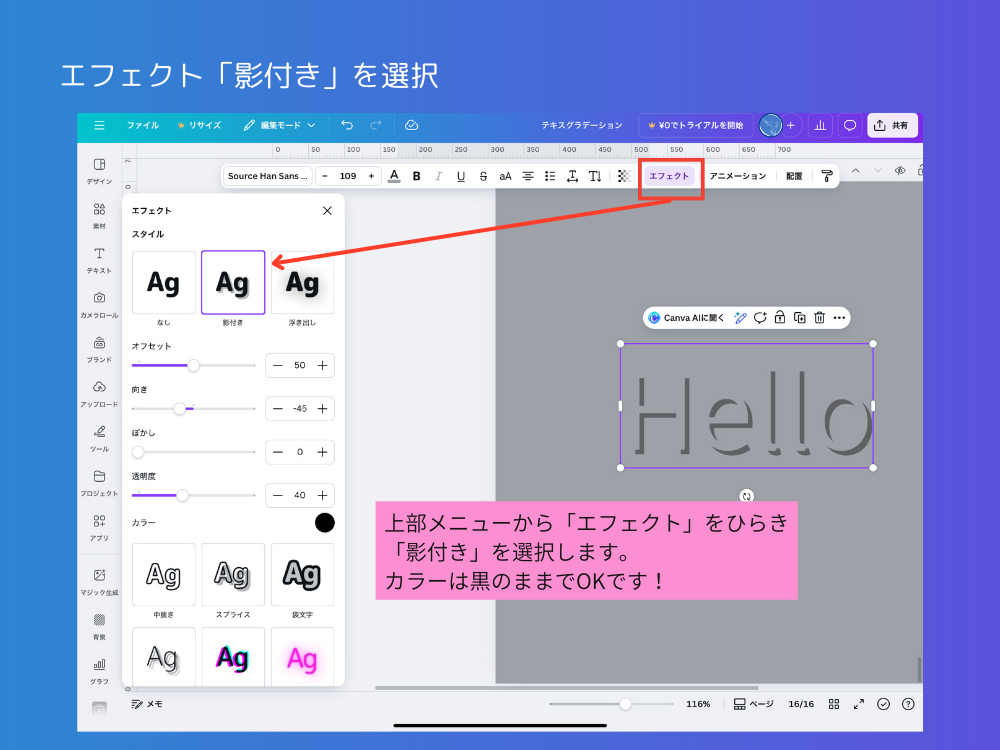Open the black カラー swatch in the effect panel
This screenshot has width=1000, height=750.
click(x=325, y=522)
